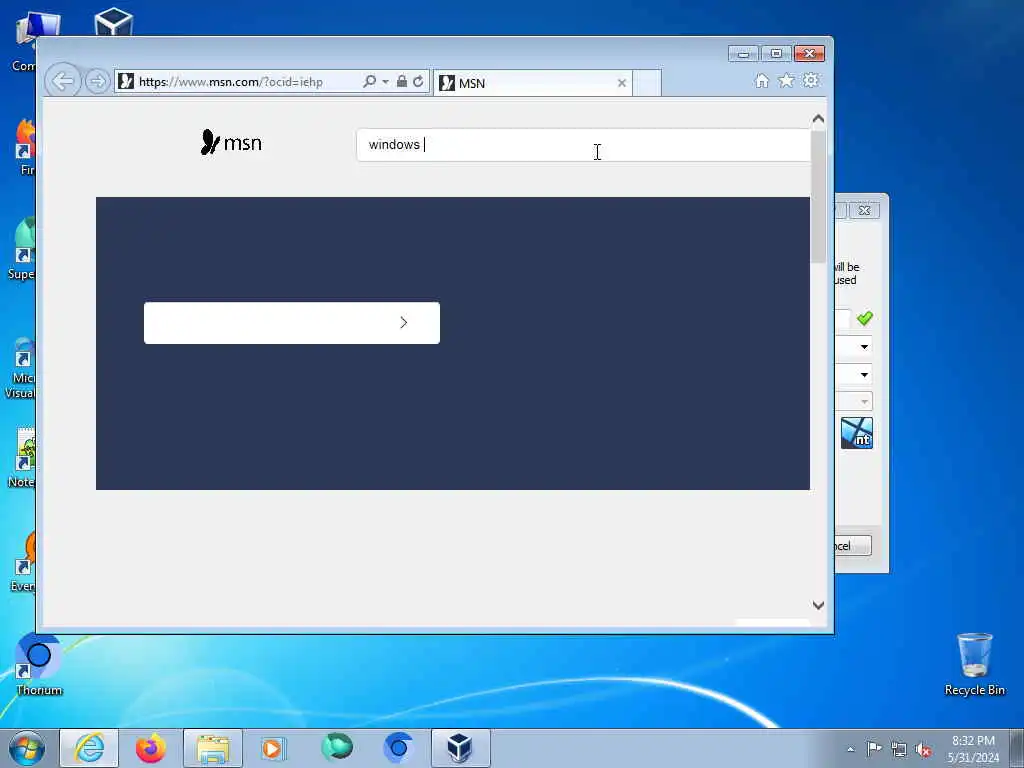Open Windows Explorer from the taskbar

coord(213,748)
